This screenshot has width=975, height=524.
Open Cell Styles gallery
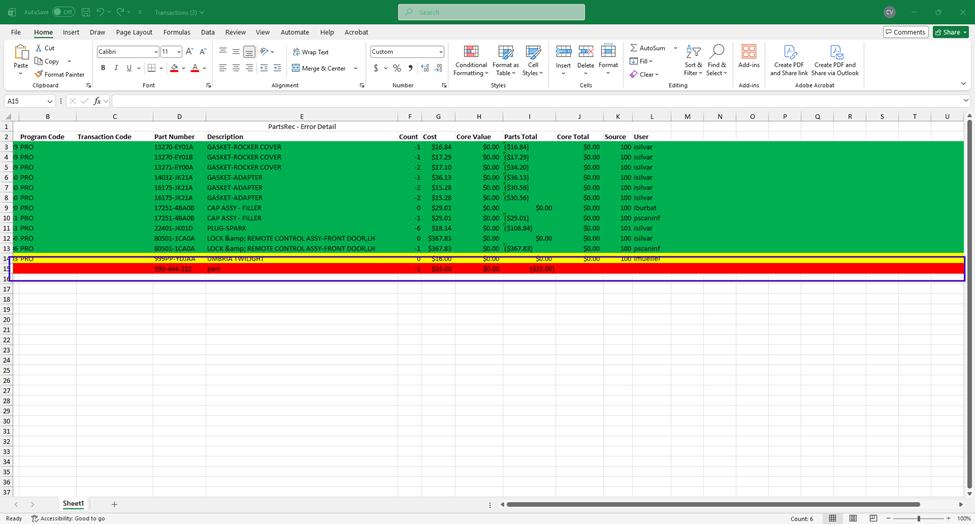[x=533, y=60]
